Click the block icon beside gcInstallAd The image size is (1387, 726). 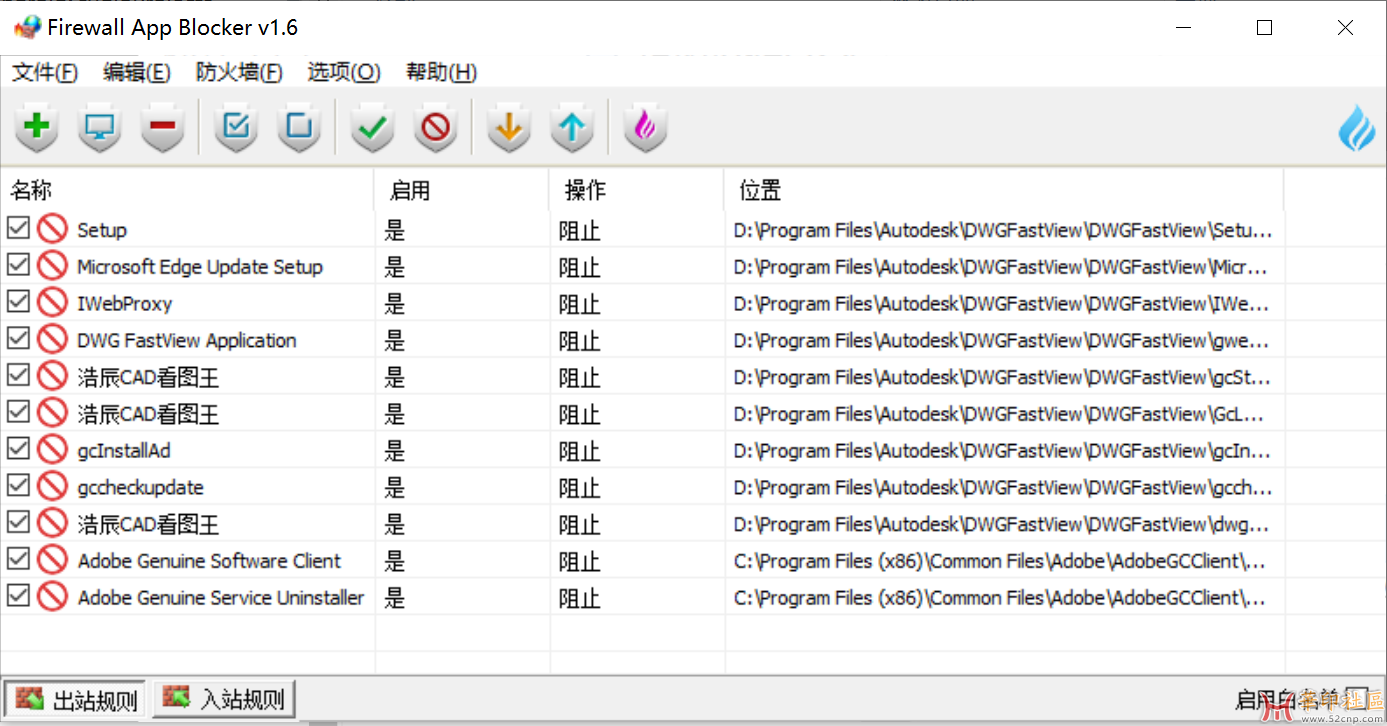[52, 450]
